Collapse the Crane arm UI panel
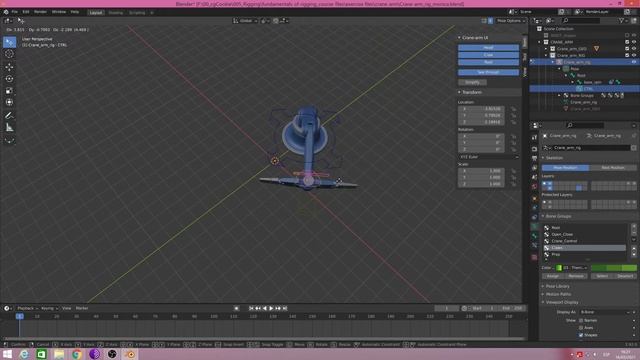This screenshot has width=640, height=360. [459, 38]
